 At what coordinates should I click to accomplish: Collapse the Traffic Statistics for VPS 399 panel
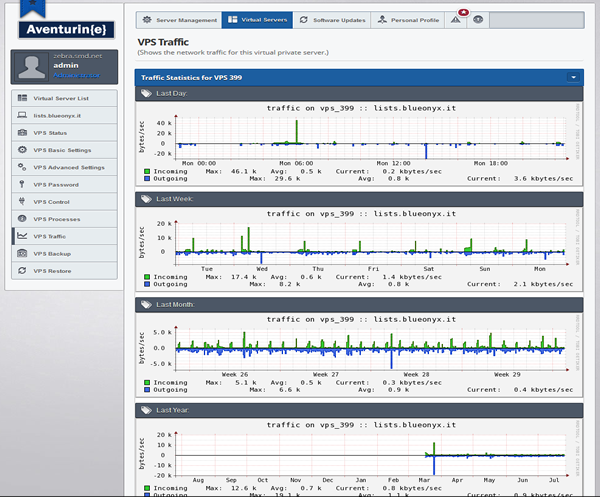[x=573, y=78]
